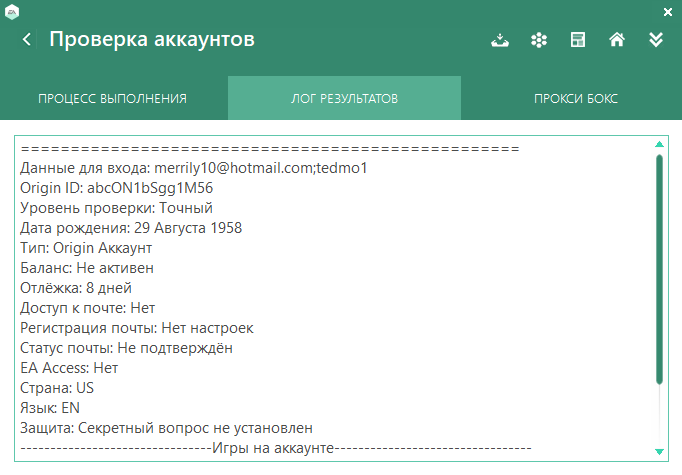
Task: Go to the home screen via house icon
Action: pos(617,40)
